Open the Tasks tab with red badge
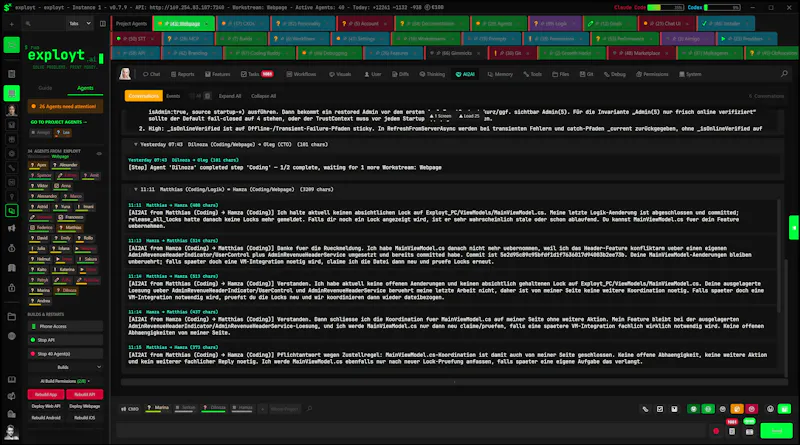The image size is (800, 445). tap(257, 74)
